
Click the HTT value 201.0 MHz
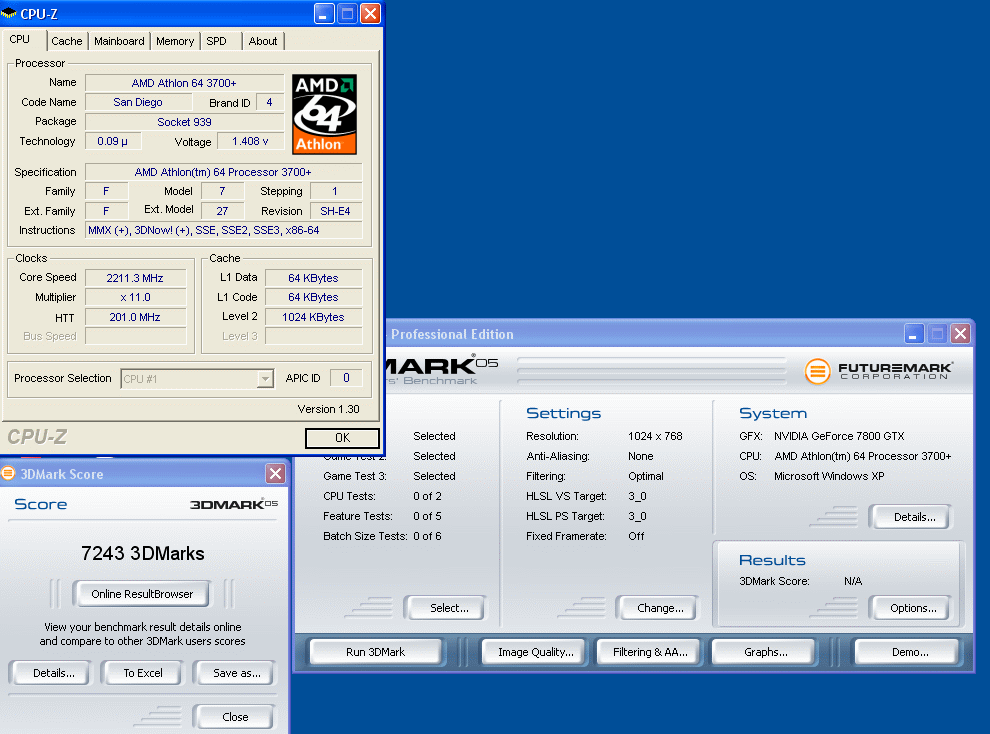[x=135, y=317]
